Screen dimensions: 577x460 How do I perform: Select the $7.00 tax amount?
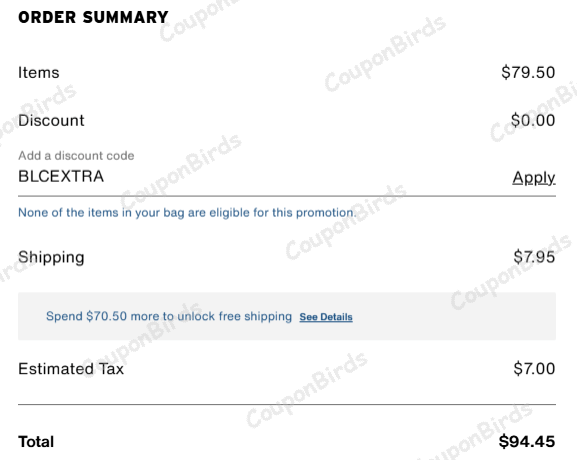click(534, 368)
